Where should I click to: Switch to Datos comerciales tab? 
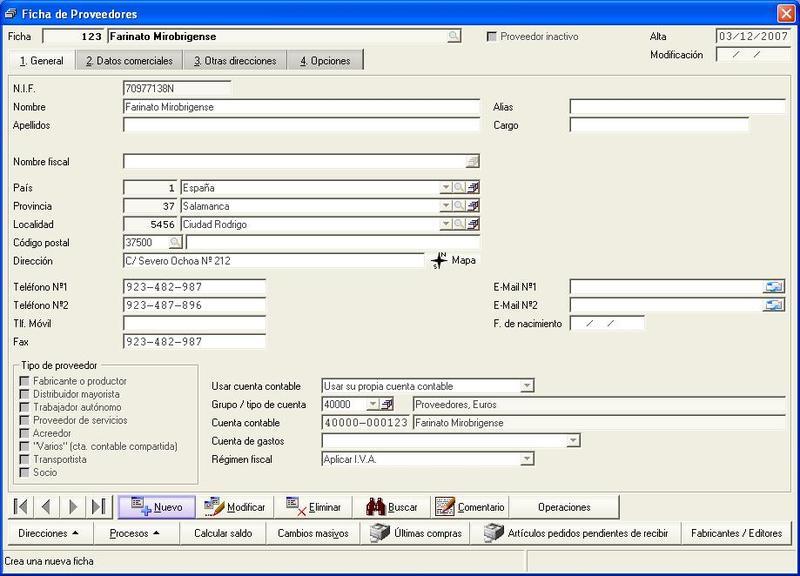tap(129, 61)
